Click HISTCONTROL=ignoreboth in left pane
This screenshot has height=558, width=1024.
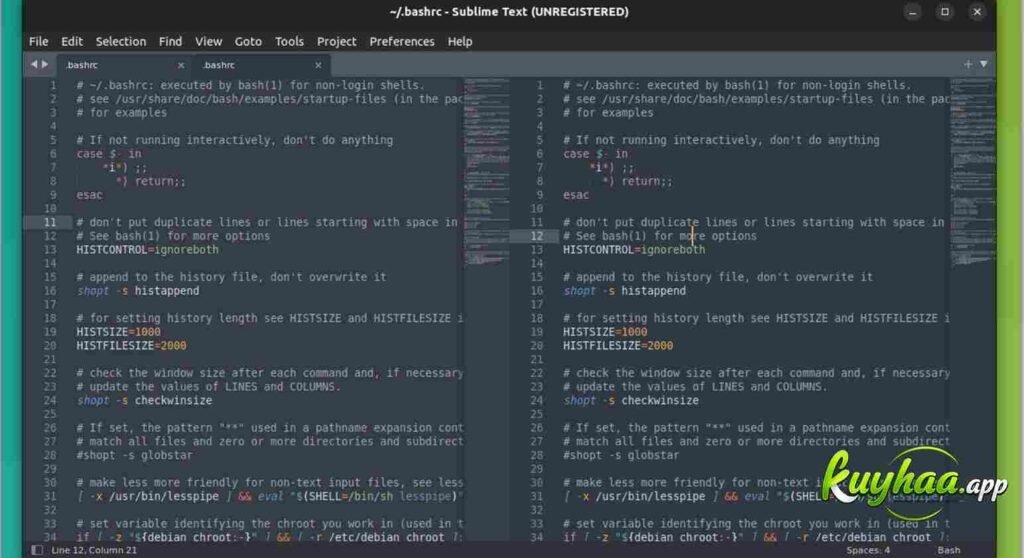click(148, 250)
